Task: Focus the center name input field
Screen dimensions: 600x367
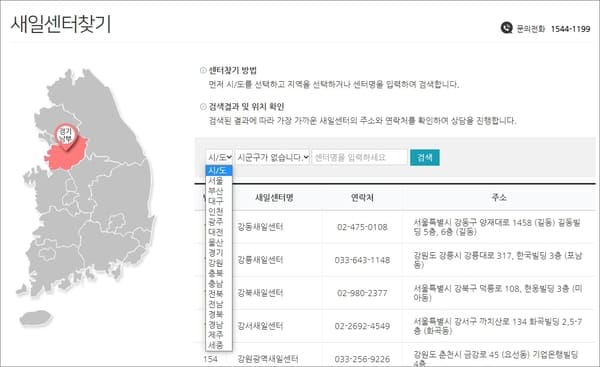Action: (360, 157)
